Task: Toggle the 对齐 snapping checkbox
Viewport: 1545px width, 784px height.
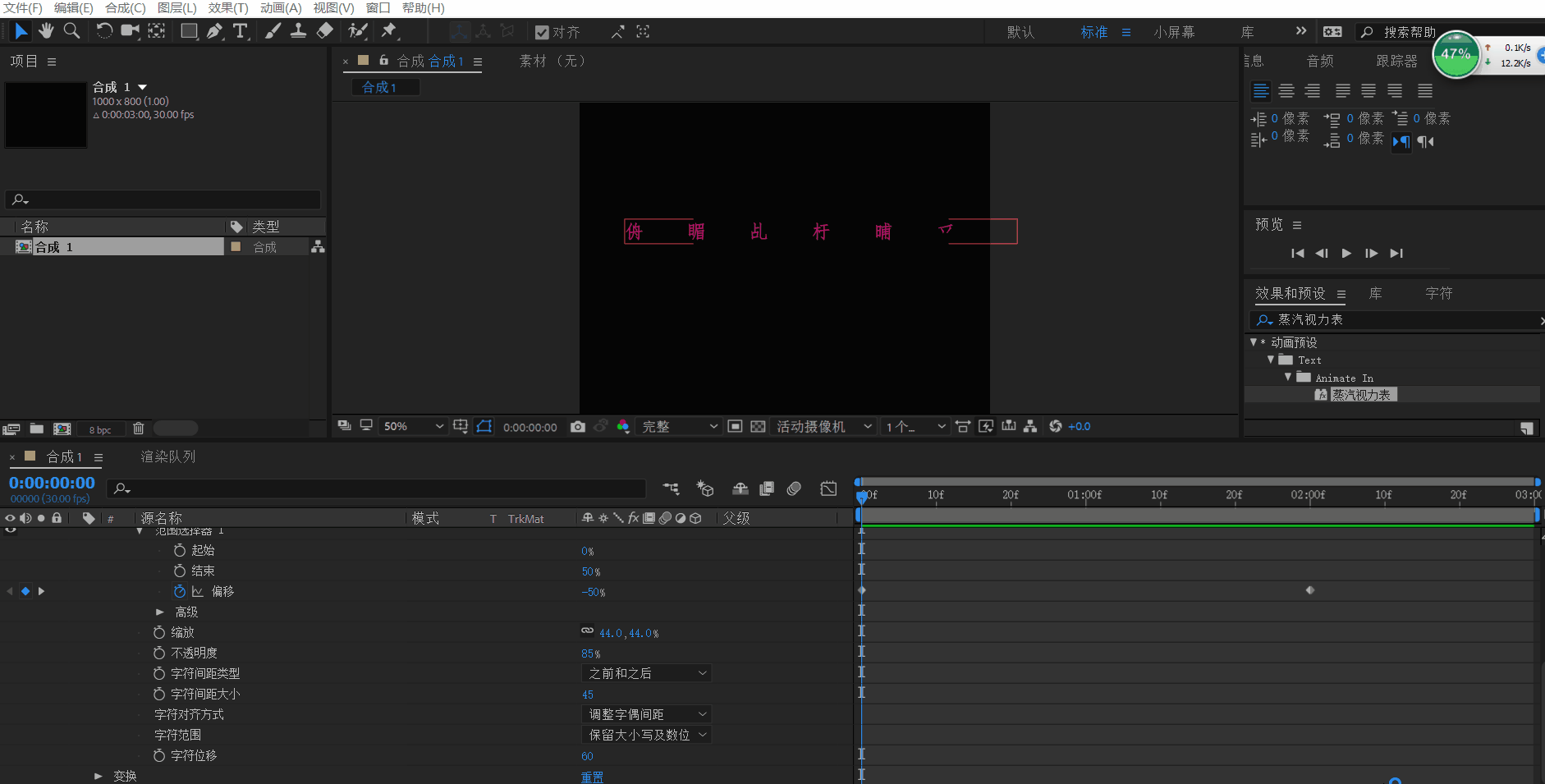Action: (x=542, y=32)
